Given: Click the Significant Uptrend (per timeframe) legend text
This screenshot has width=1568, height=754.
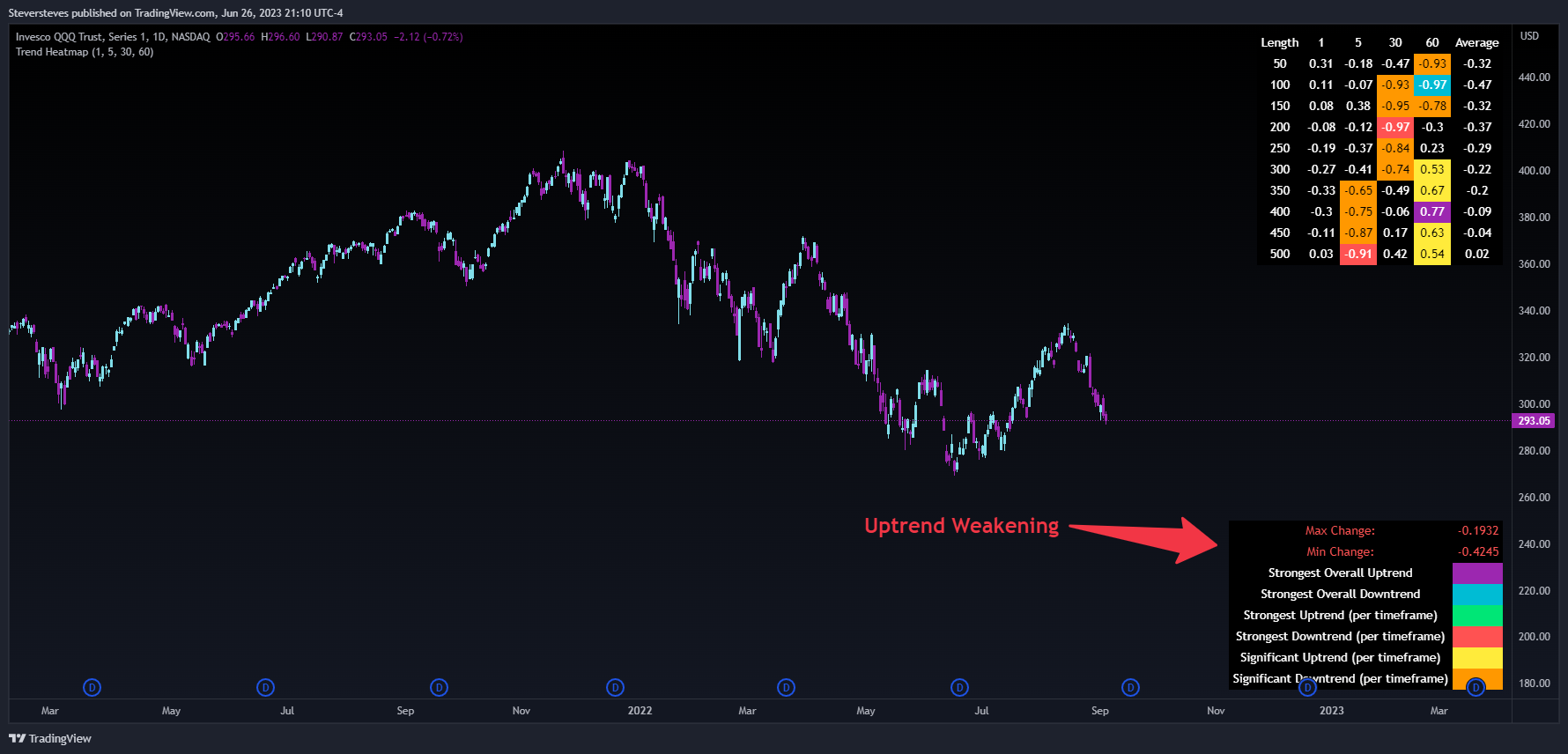Looking at the screenshot, I should (x=1340, y=657).
